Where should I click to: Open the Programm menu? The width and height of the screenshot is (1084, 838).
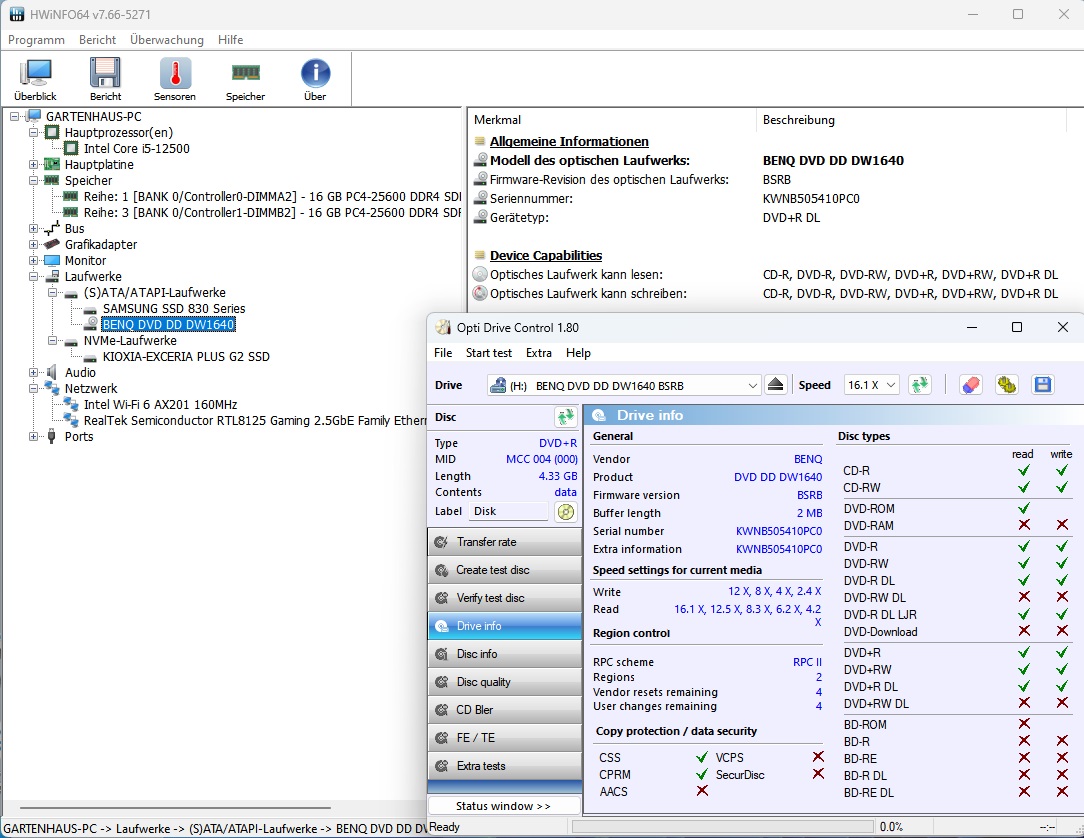[36, 39]
